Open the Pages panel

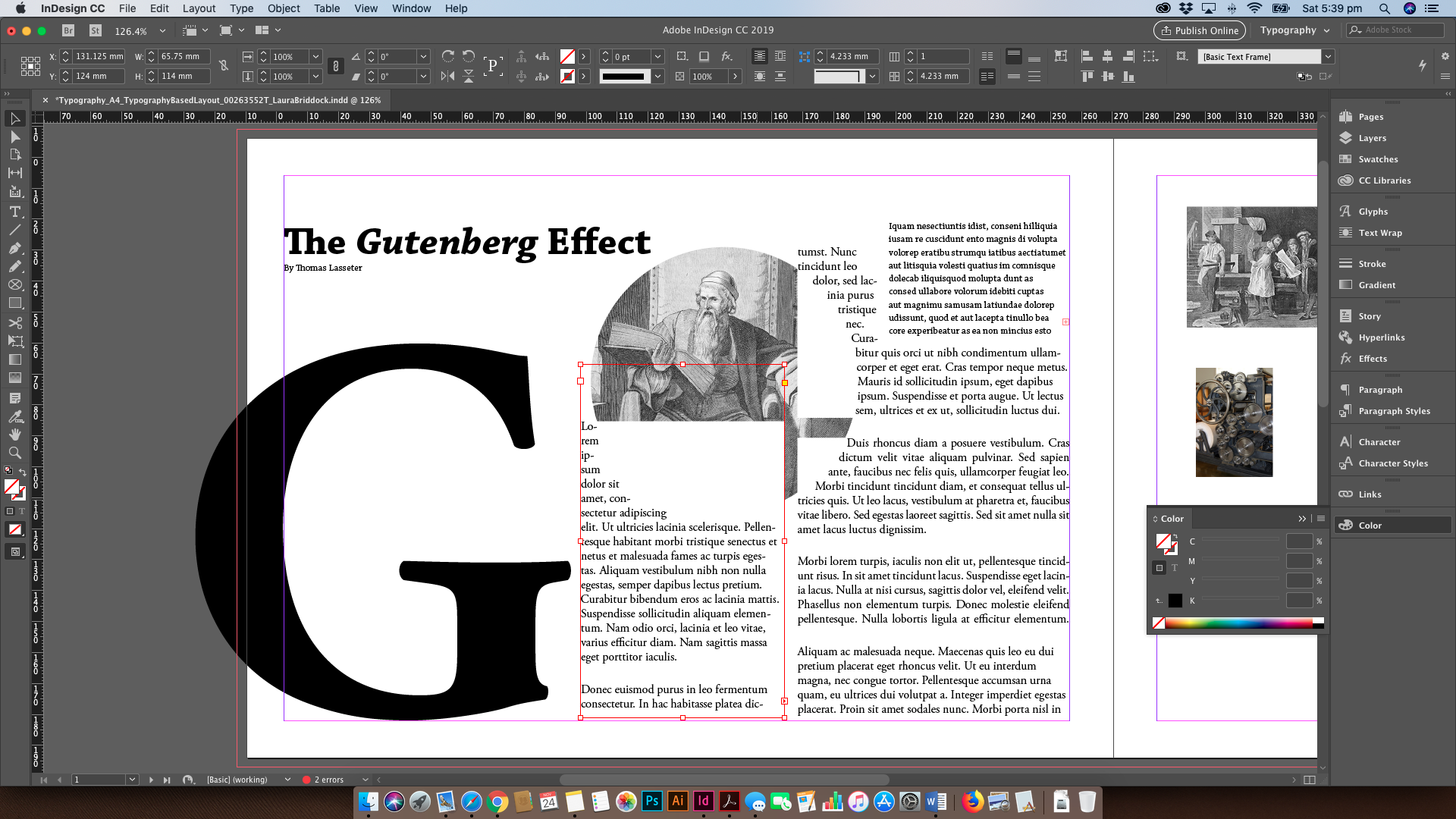point(1370,117)
